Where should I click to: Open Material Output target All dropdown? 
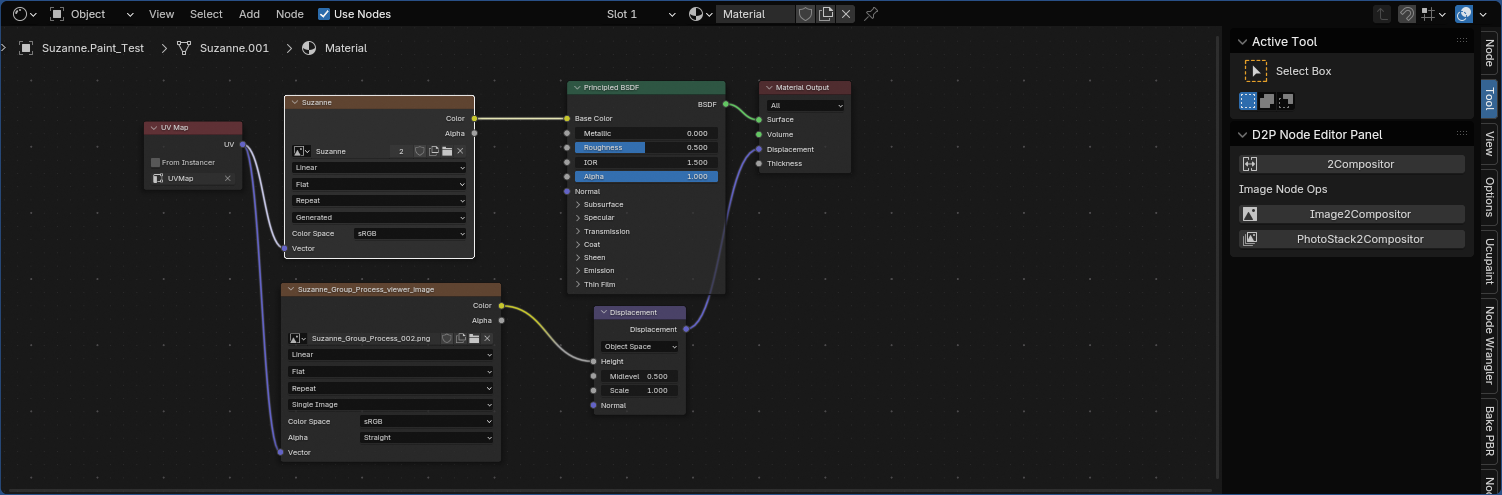click(806, 105)
